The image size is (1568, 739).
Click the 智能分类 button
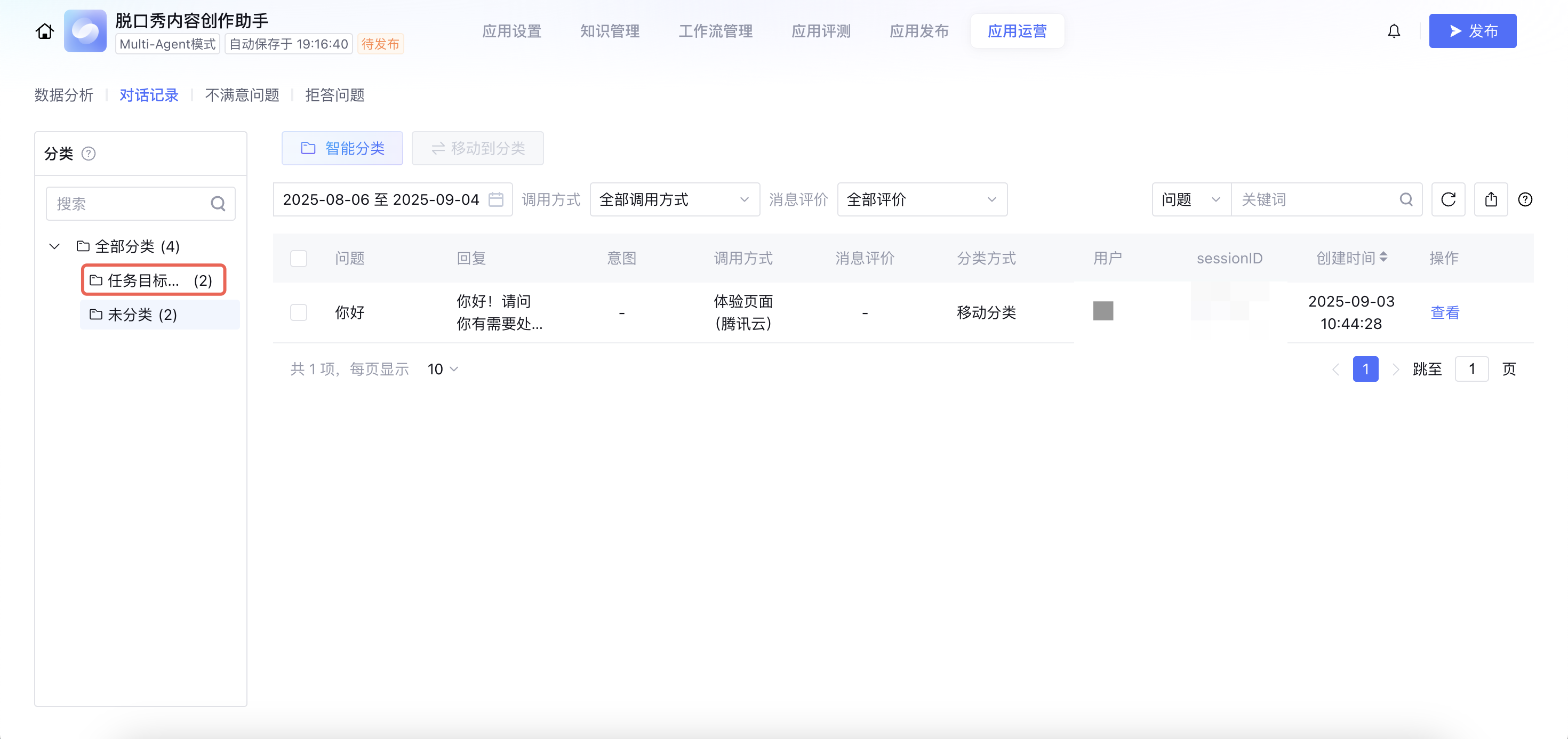(x=342, y=149)
